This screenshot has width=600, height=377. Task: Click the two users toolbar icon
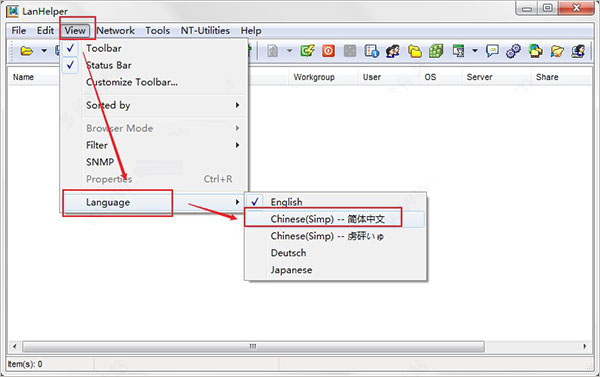pyautogui.click(x=393, y=51)
